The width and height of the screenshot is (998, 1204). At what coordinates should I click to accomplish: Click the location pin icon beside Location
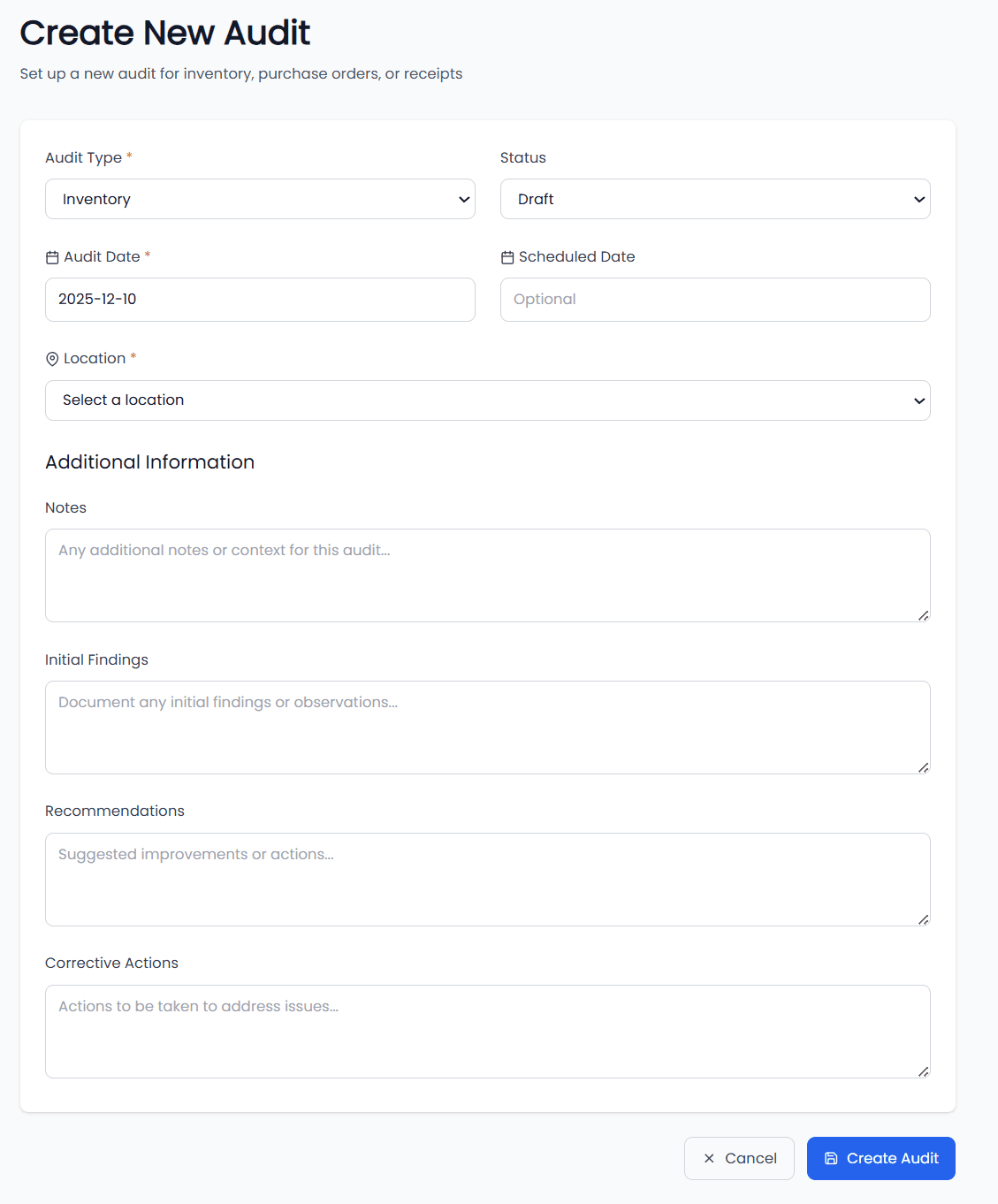pos(52,359)
